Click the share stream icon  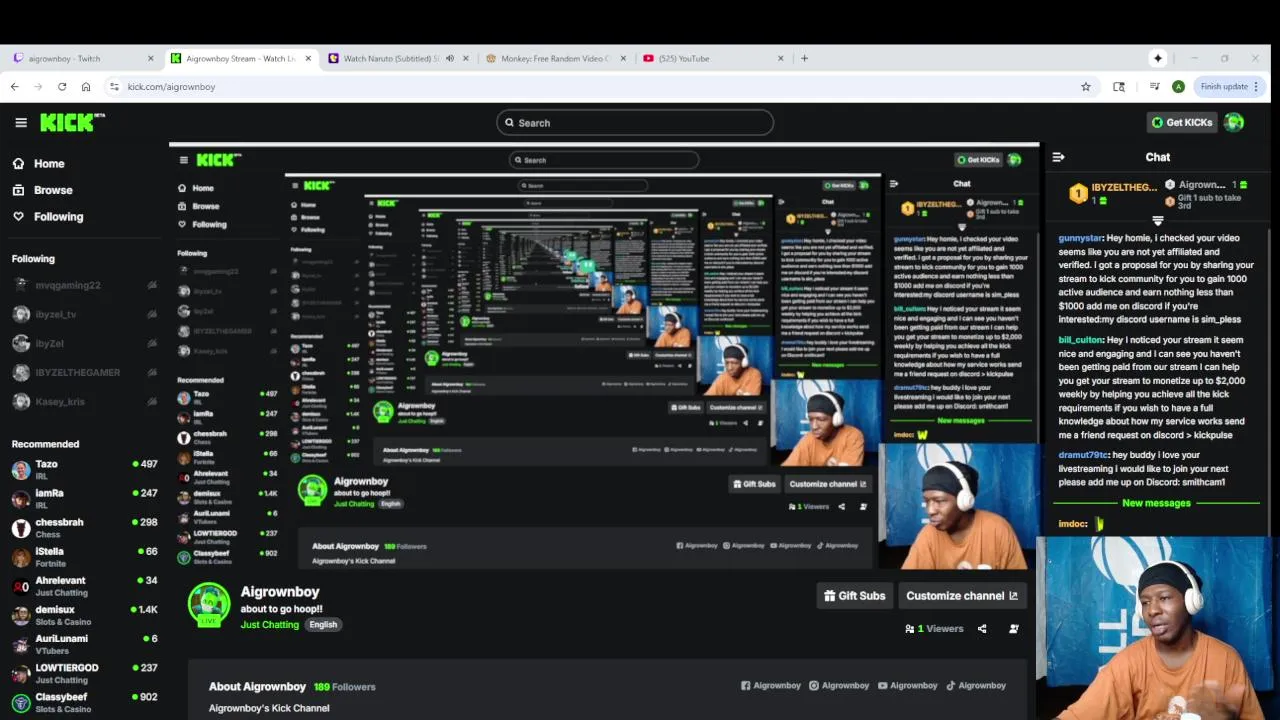point(982,629)
